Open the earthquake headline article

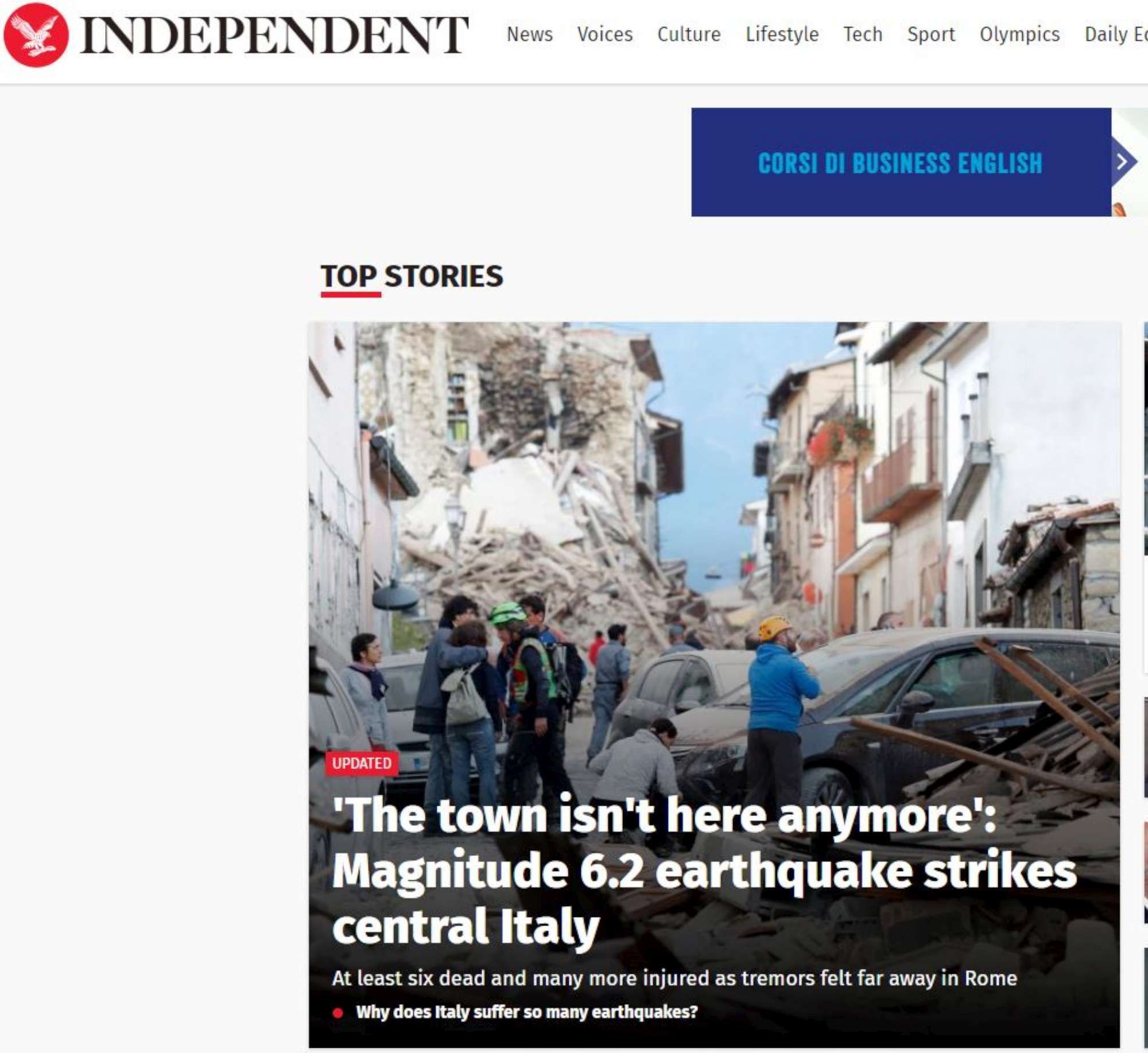[x=704, y=871]
